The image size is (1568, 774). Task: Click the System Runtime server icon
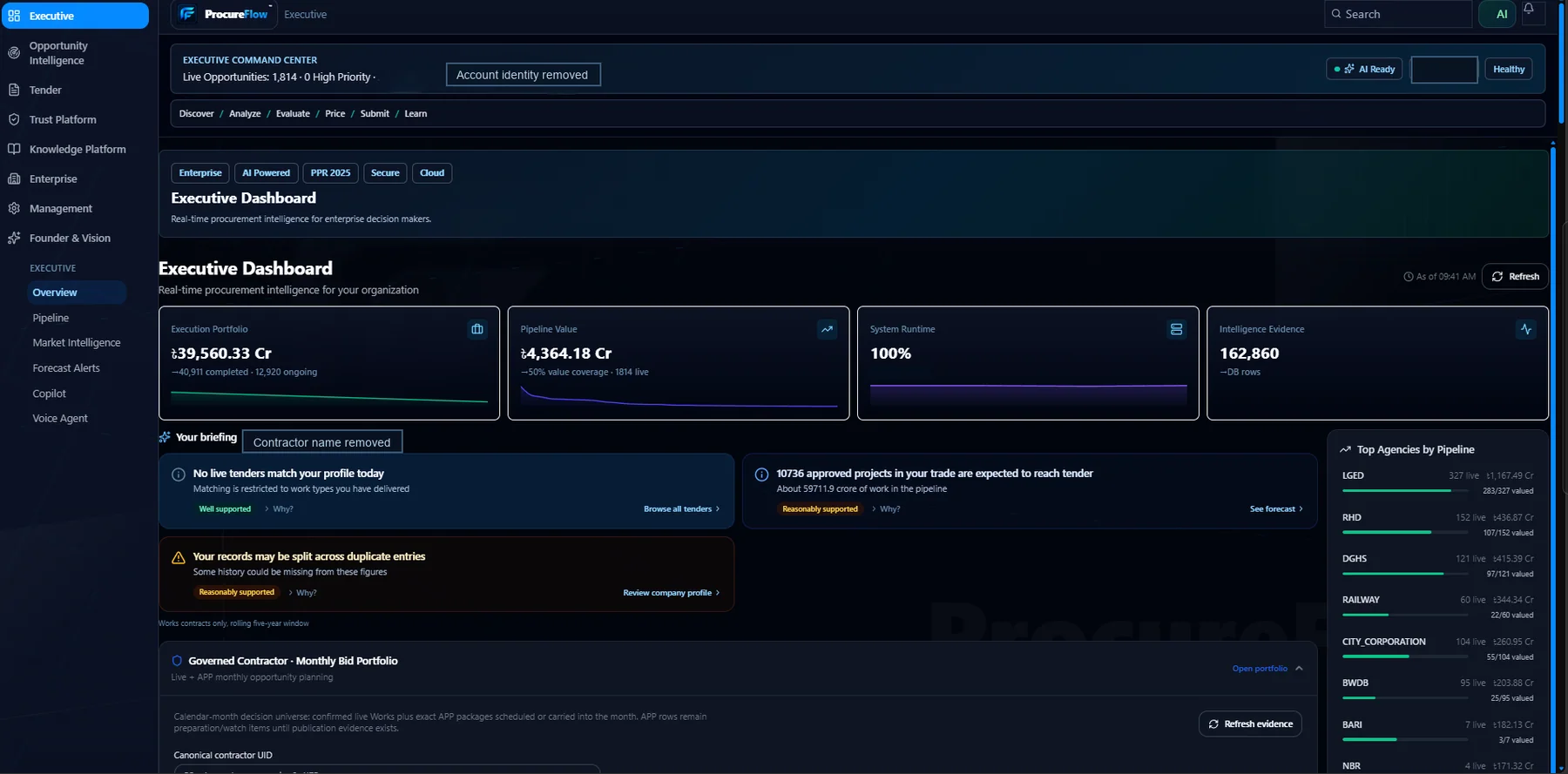tap(1177, 329)
